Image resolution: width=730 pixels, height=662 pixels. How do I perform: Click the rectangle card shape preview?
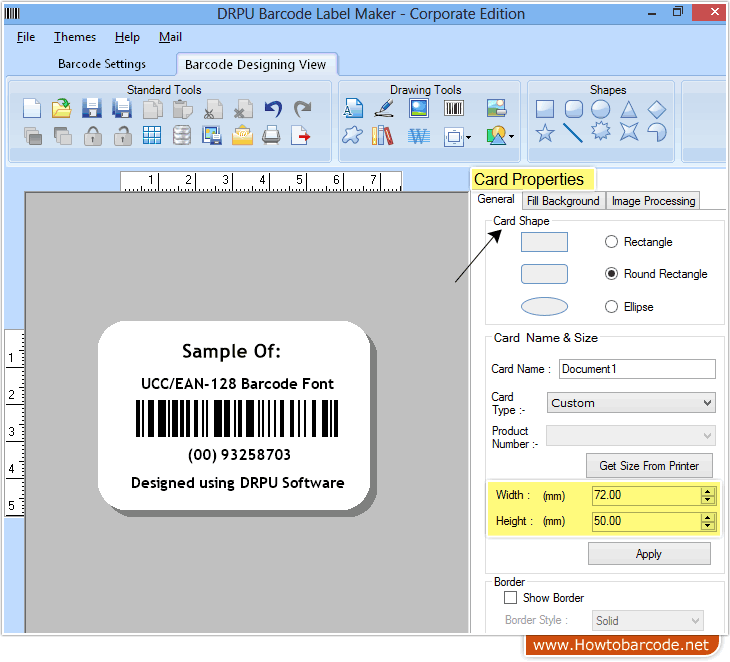[544, 242]
